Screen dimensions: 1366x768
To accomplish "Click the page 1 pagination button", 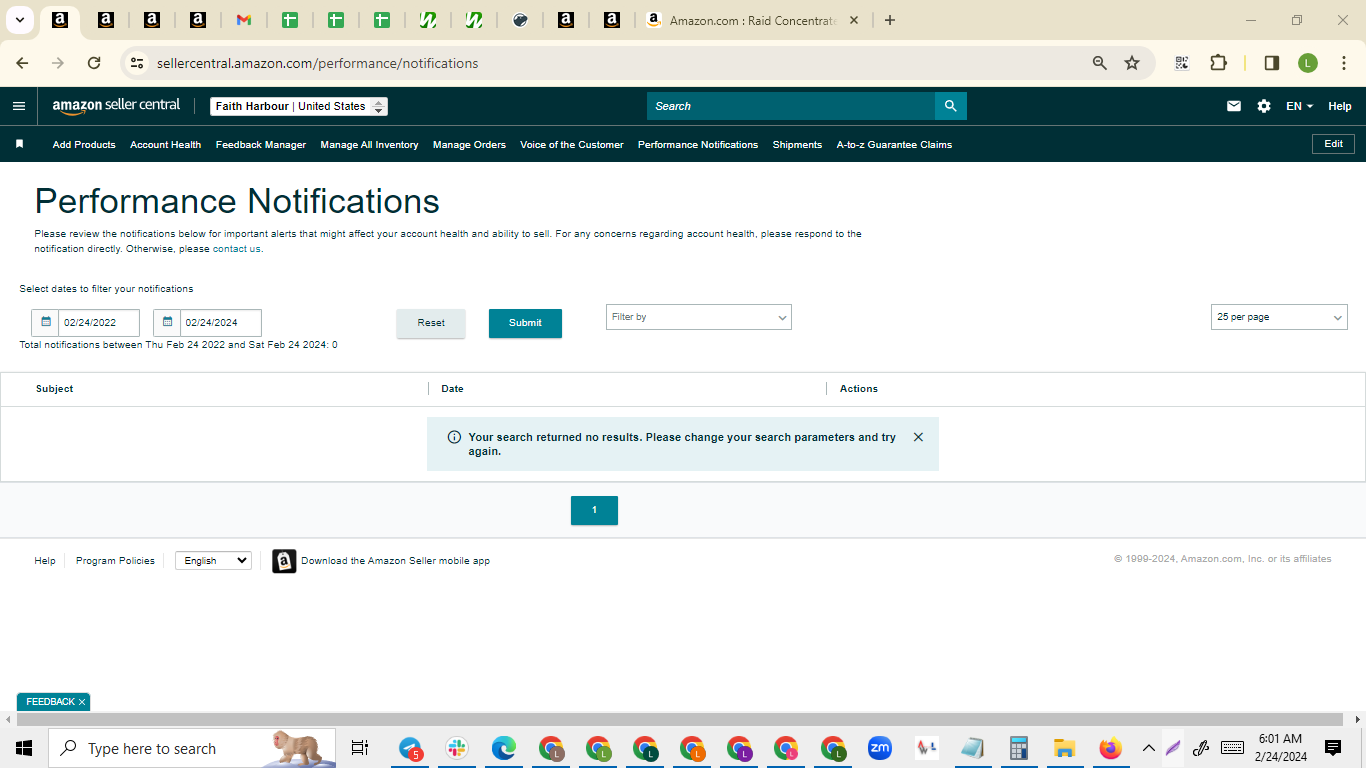I will click(x=594, y=510).
